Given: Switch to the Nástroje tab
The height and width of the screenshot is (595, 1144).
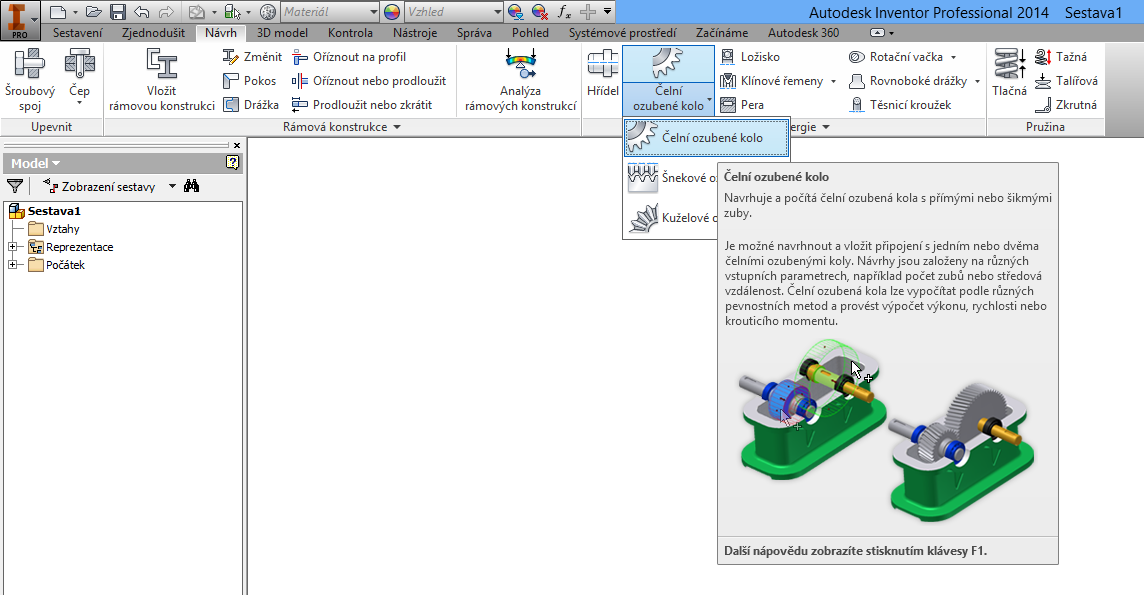Looking at the screenshot, I should point(415,33).
